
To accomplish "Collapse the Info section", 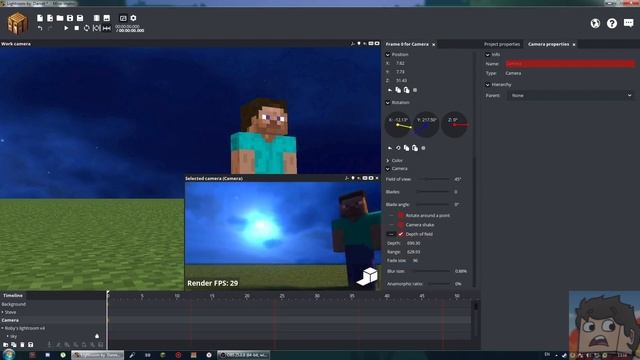I will [x=487, y=55].
